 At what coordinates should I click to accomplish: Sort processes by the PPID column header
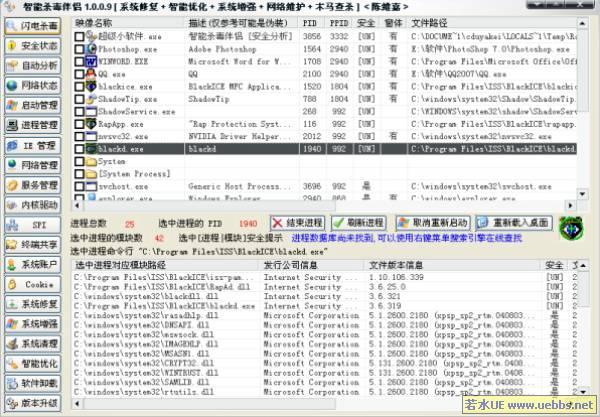339,23
